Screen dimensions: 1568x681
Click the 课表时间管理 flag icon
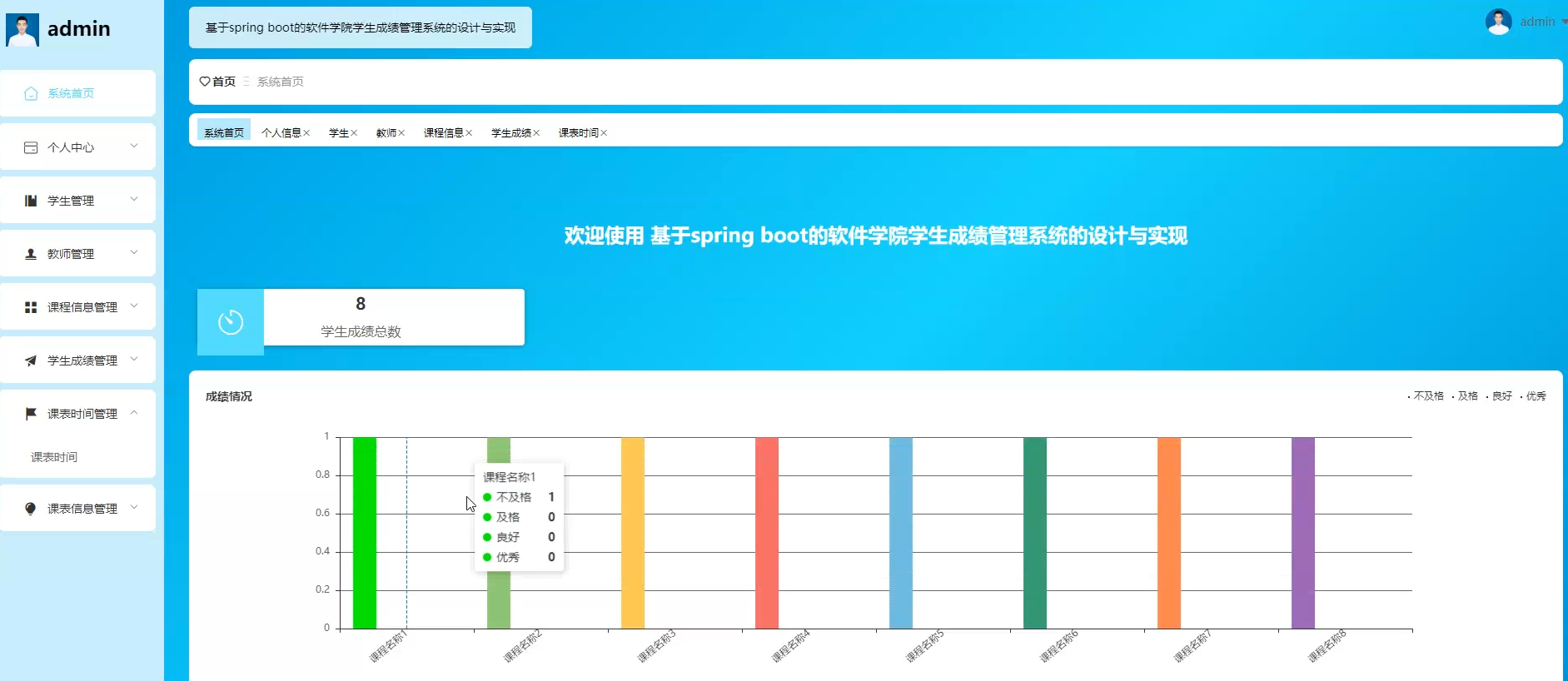click(31, 414)
